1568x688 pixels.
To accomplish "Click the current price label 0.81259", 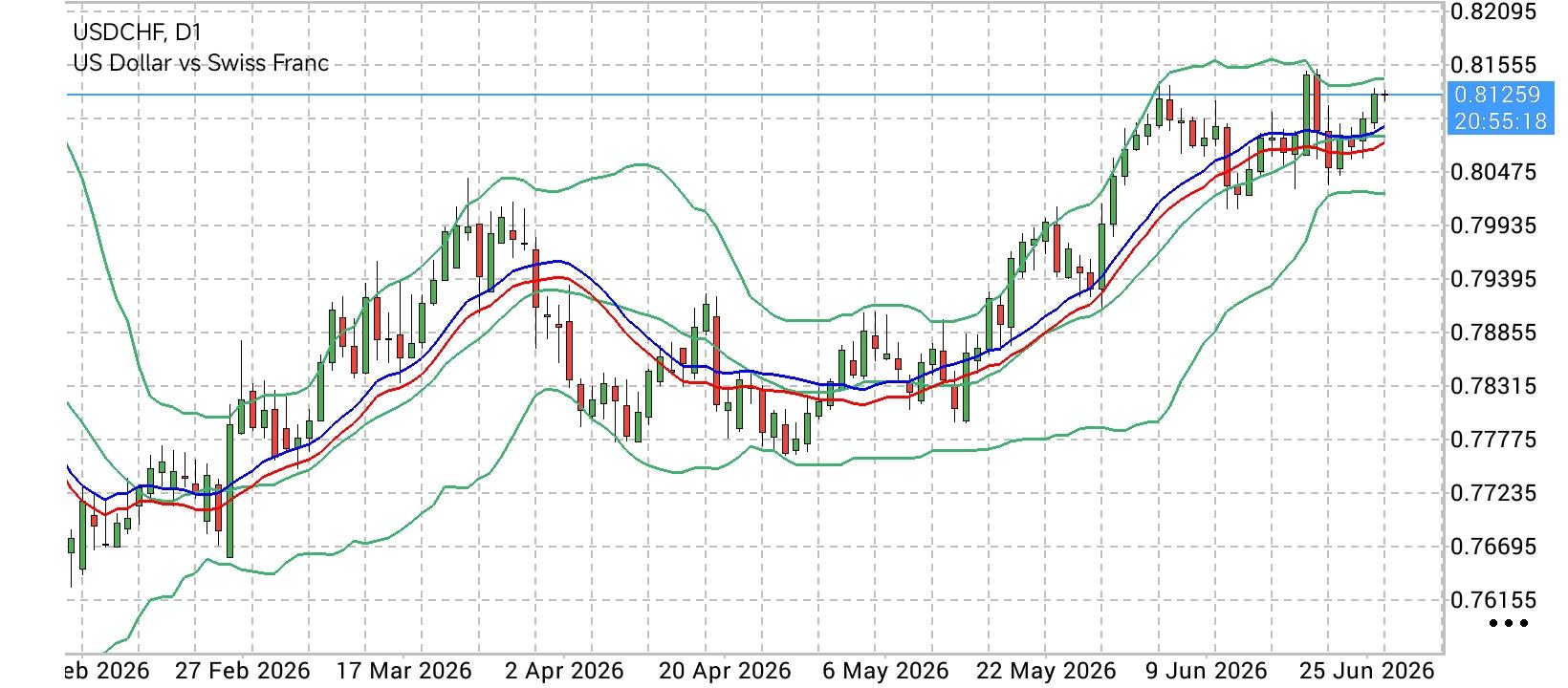I will [1496, 95].
